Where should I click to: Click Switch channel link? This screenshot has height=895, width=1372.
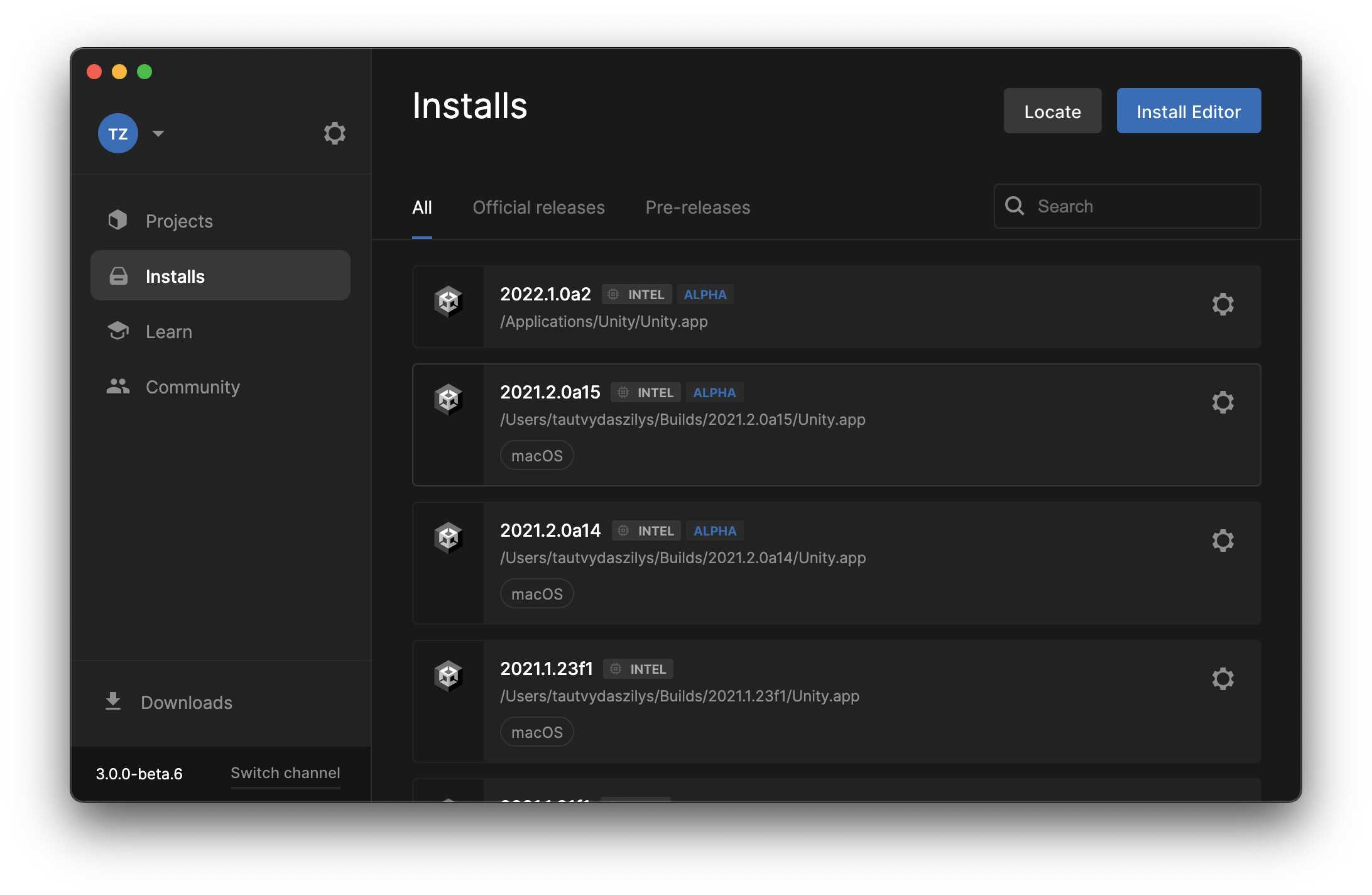[285, 773]
